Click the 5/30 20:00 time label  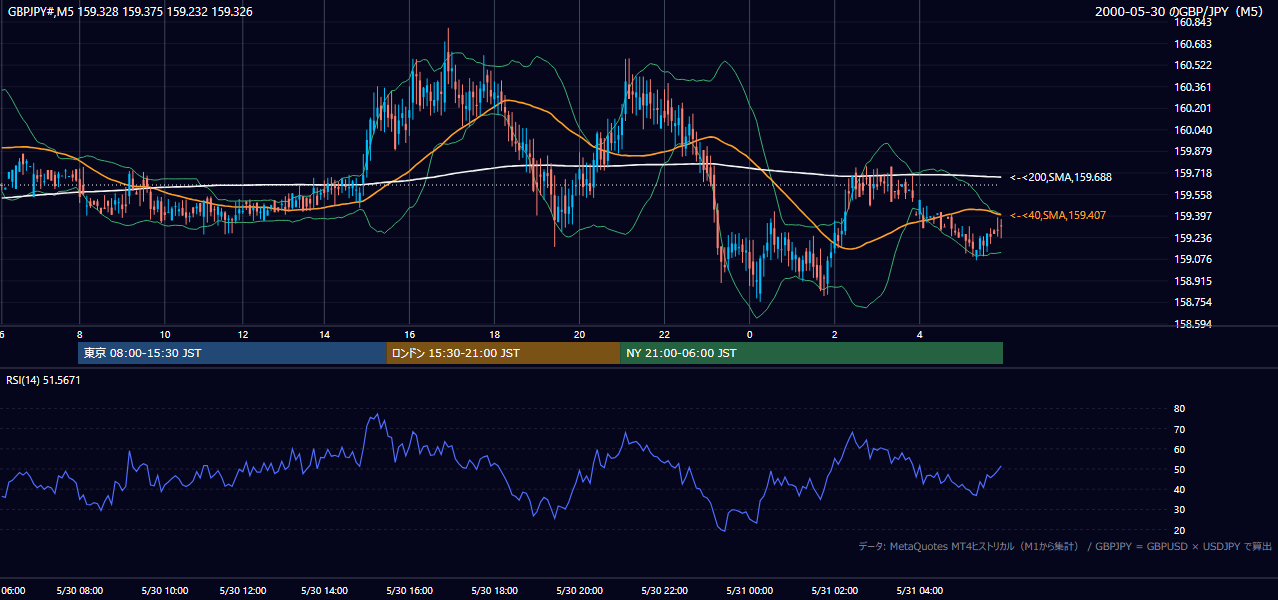[x=578, y=591]
